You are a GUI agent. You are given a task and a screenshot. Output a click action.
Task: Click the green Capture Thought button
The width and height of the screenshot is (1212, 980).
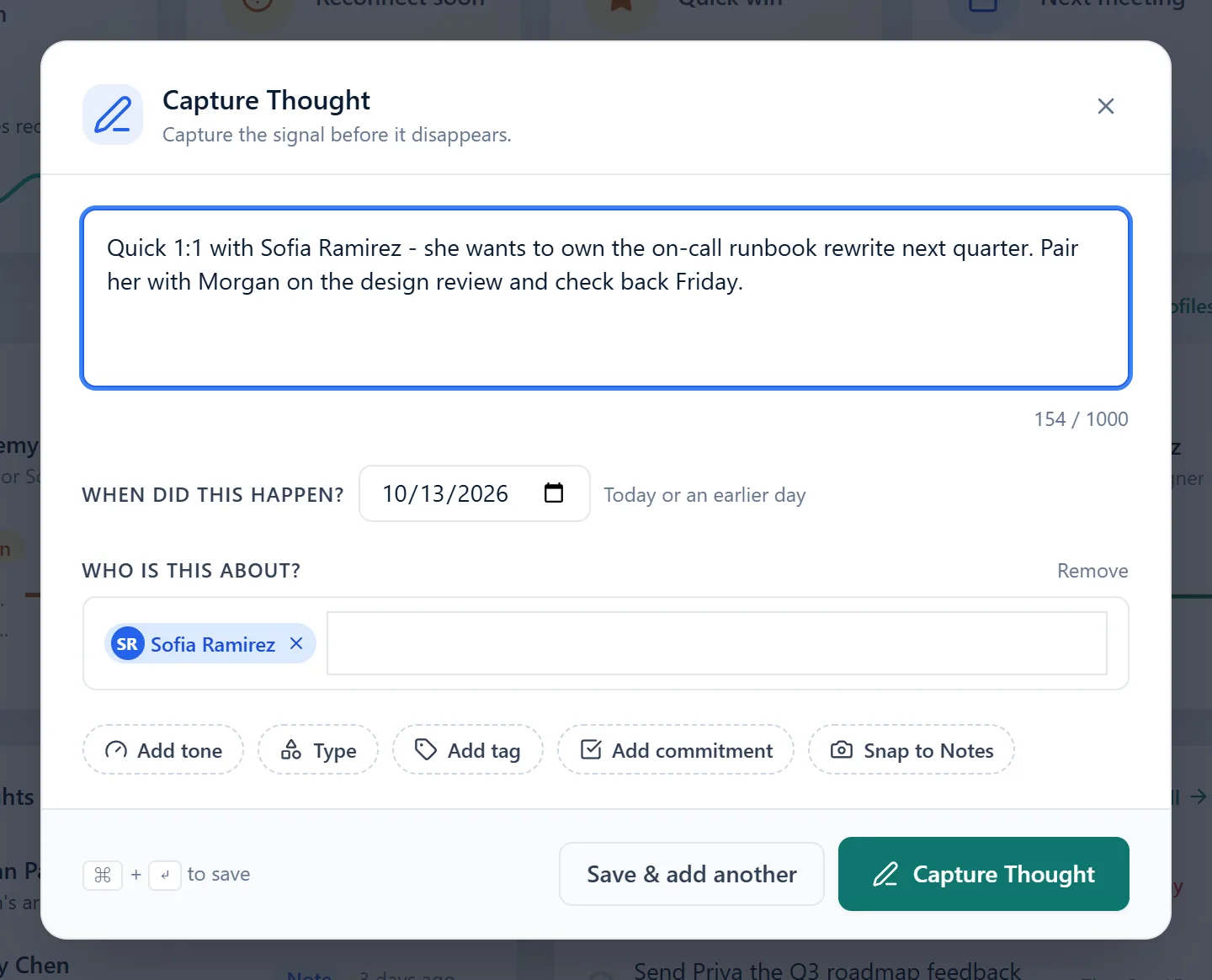(984, 874)
